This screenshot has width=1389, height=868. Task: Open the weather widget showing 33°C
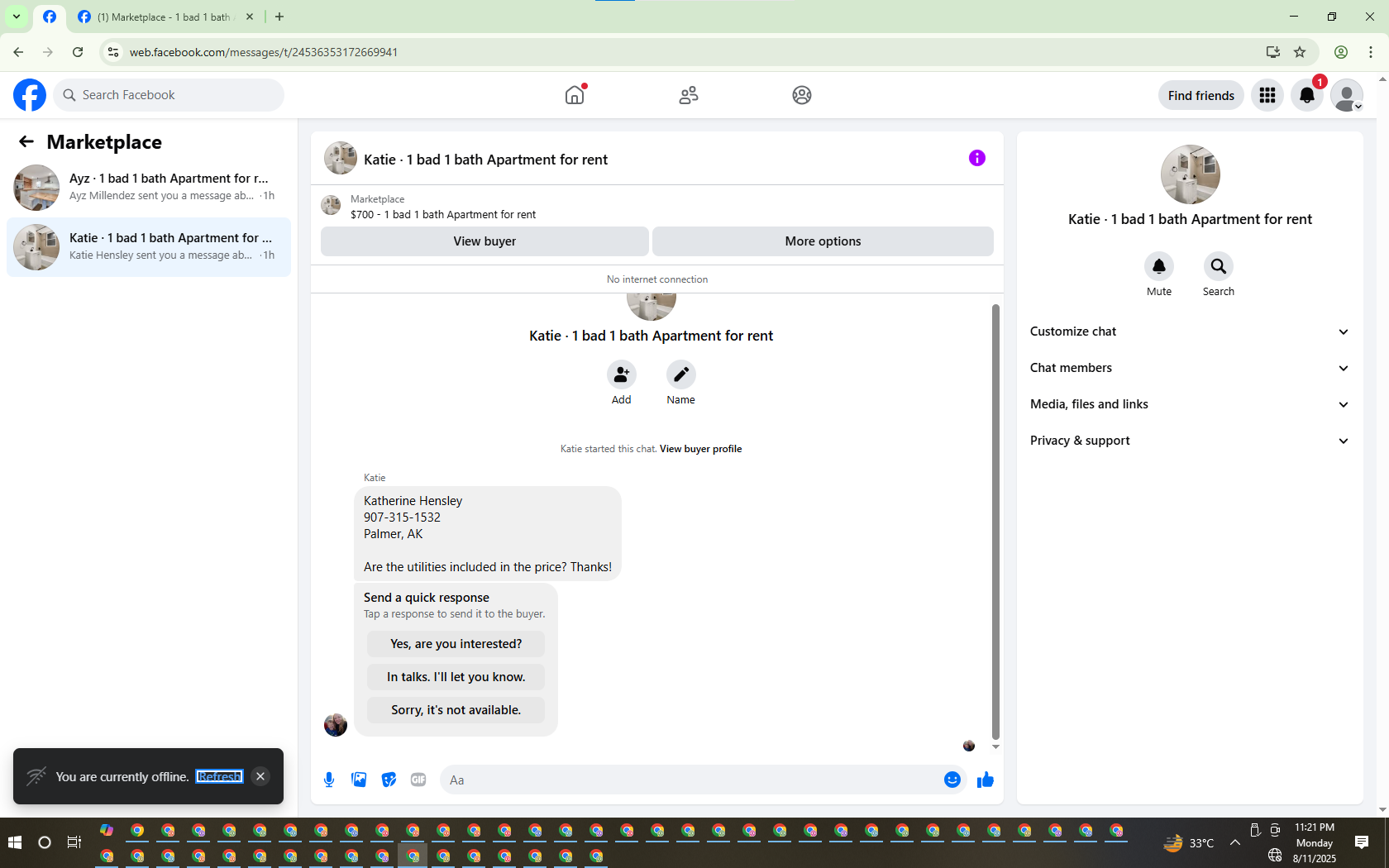point(1188,843)
